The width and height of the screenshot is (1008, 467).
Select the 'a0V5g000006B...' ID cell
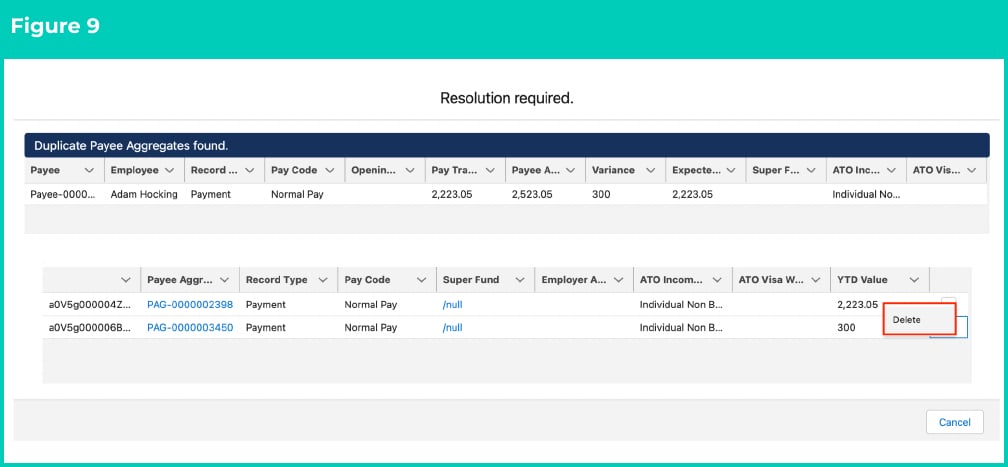tap(91, 327)
